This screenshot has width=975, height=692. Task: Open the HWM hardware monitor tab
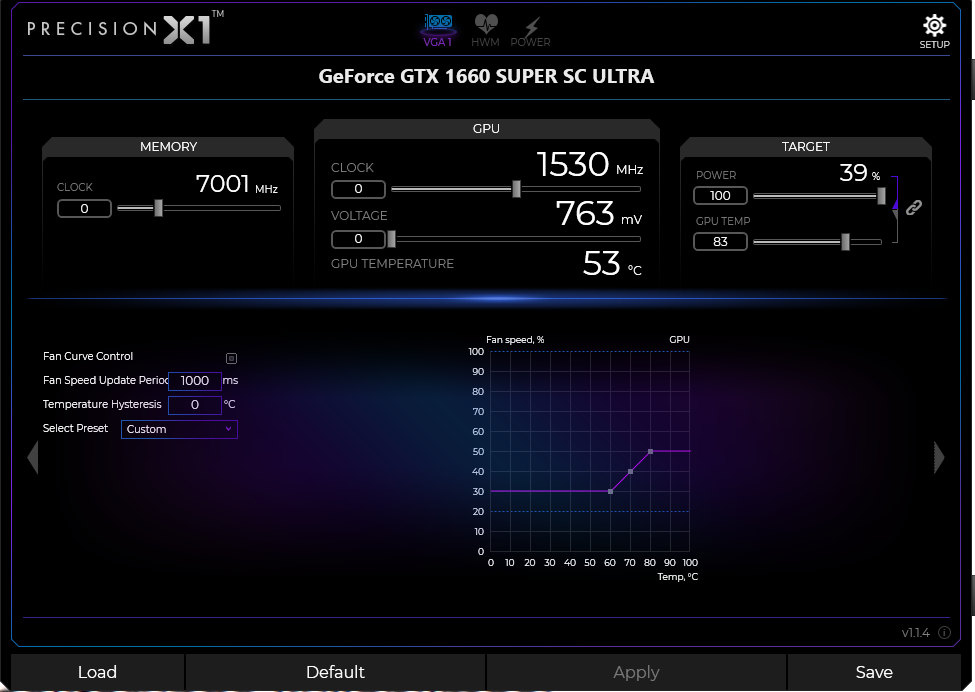tap(485, 31)
